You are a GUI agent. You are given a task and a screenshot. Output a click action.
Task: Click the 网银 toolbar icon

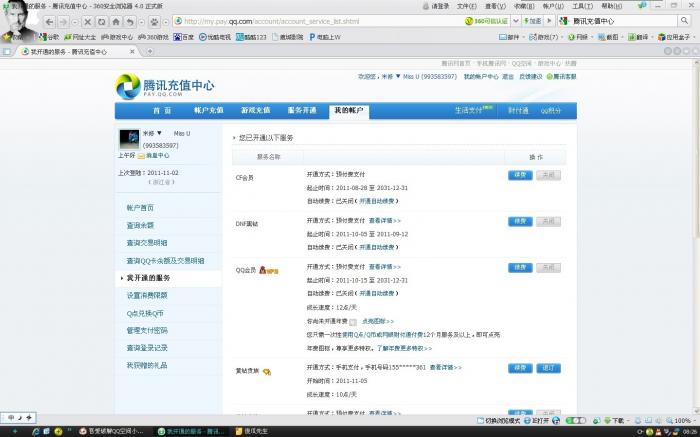578,37
